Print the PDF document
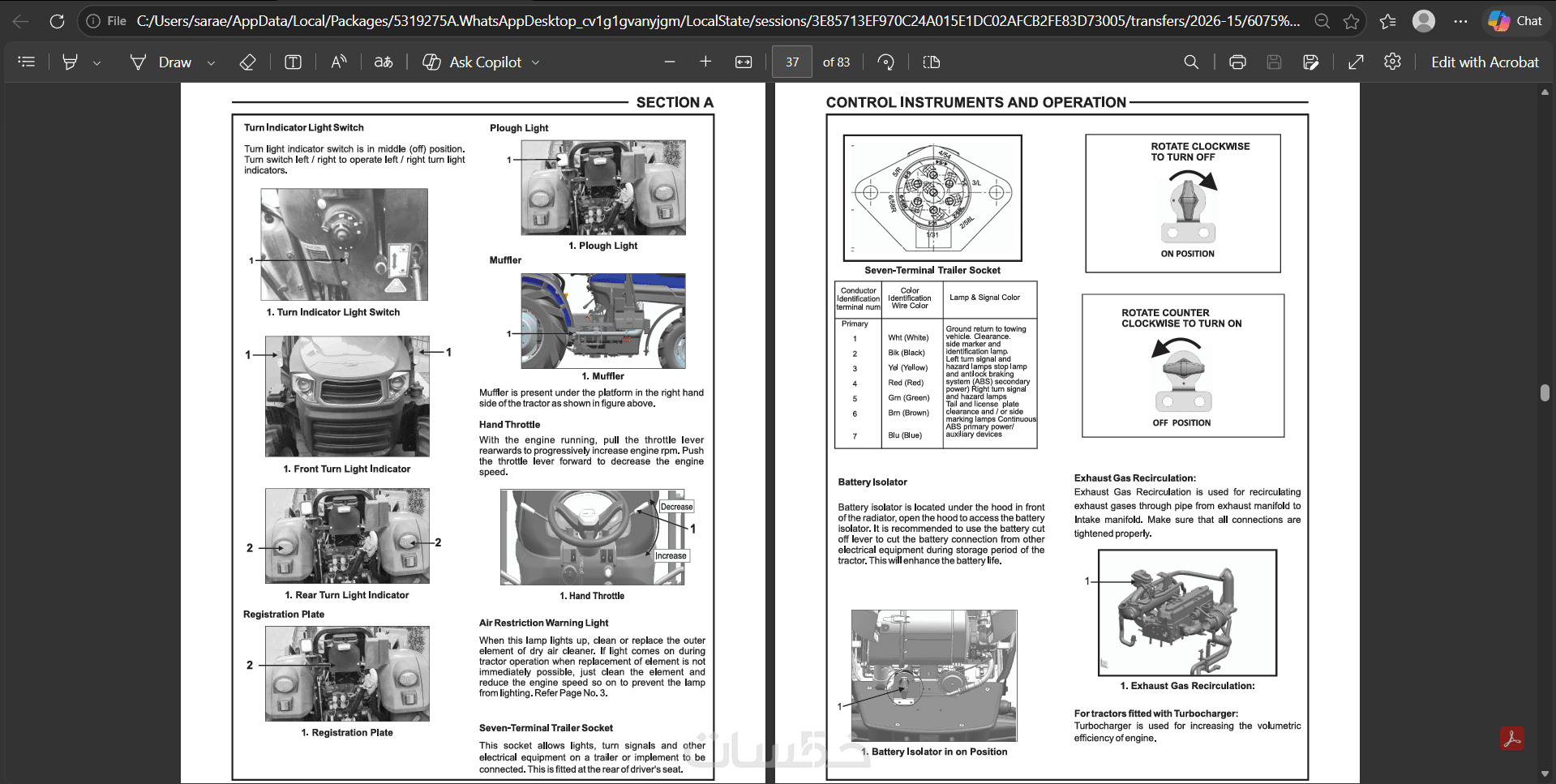 coord(1237,62)
